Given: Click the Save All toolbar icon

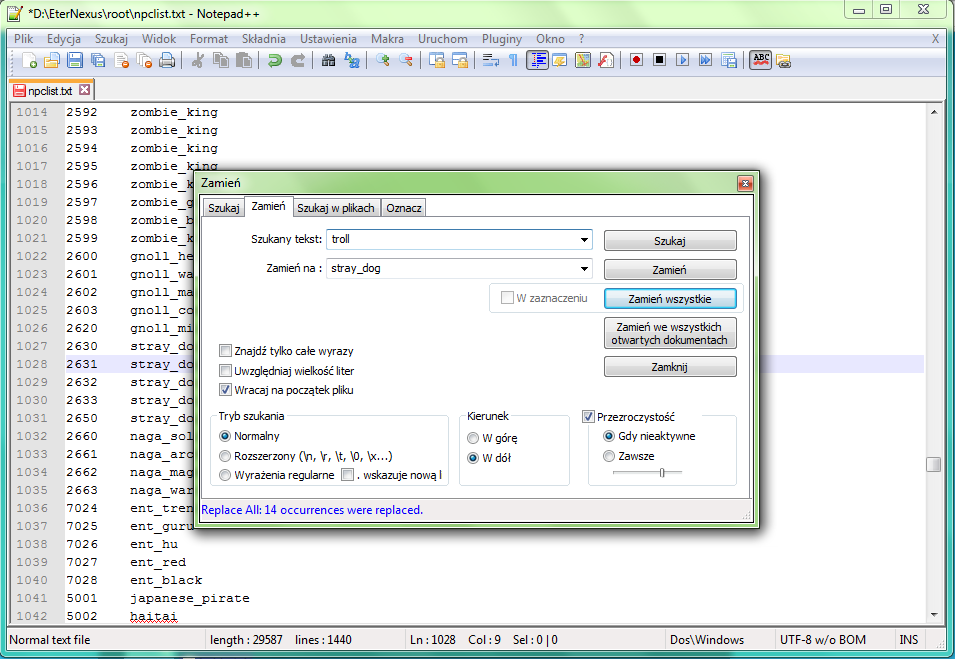Looking at the screenshot, I should tap(98, 60).
